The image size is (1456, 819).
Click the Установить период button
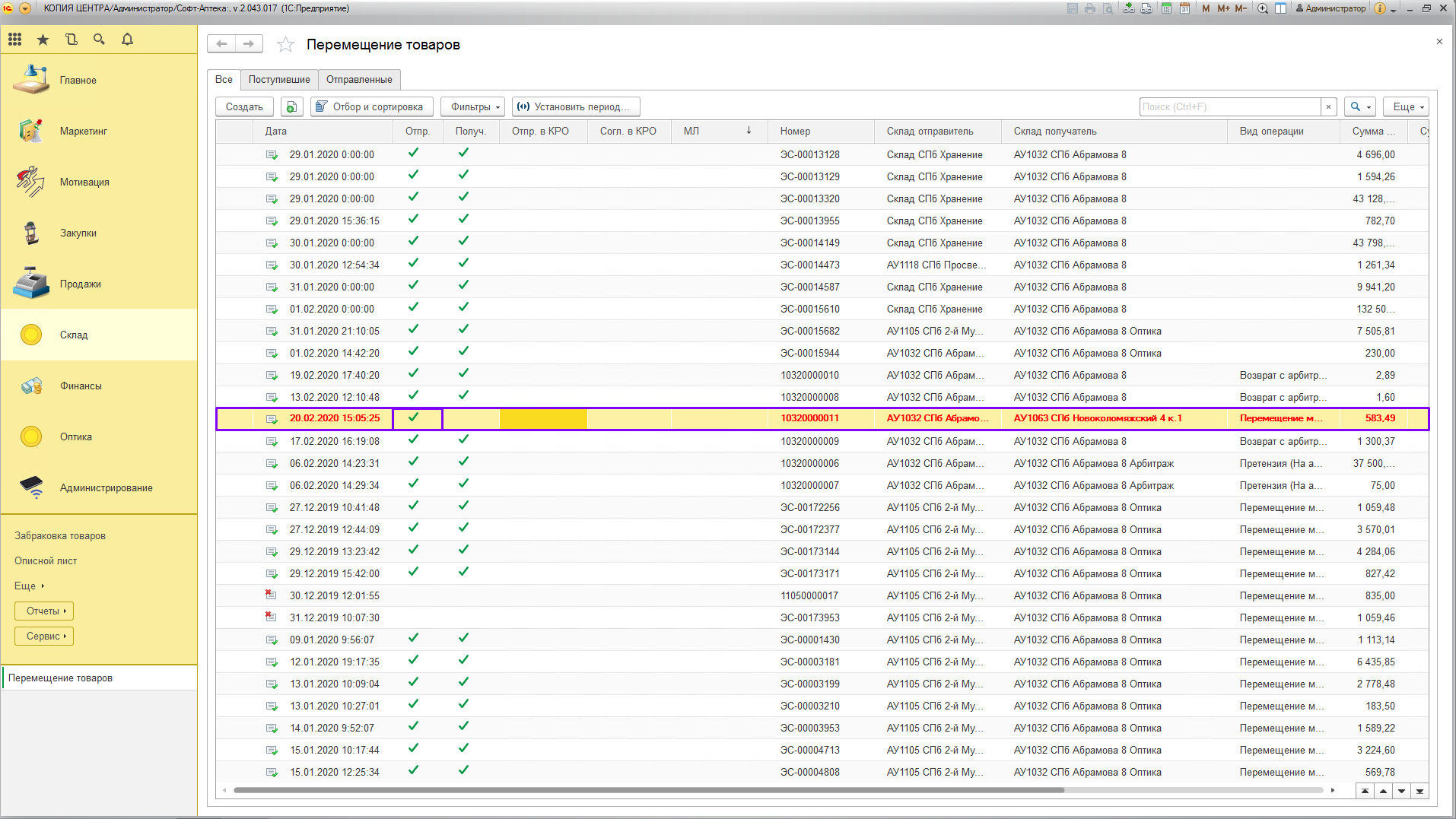pyautogui.click(x=576, y=107)
